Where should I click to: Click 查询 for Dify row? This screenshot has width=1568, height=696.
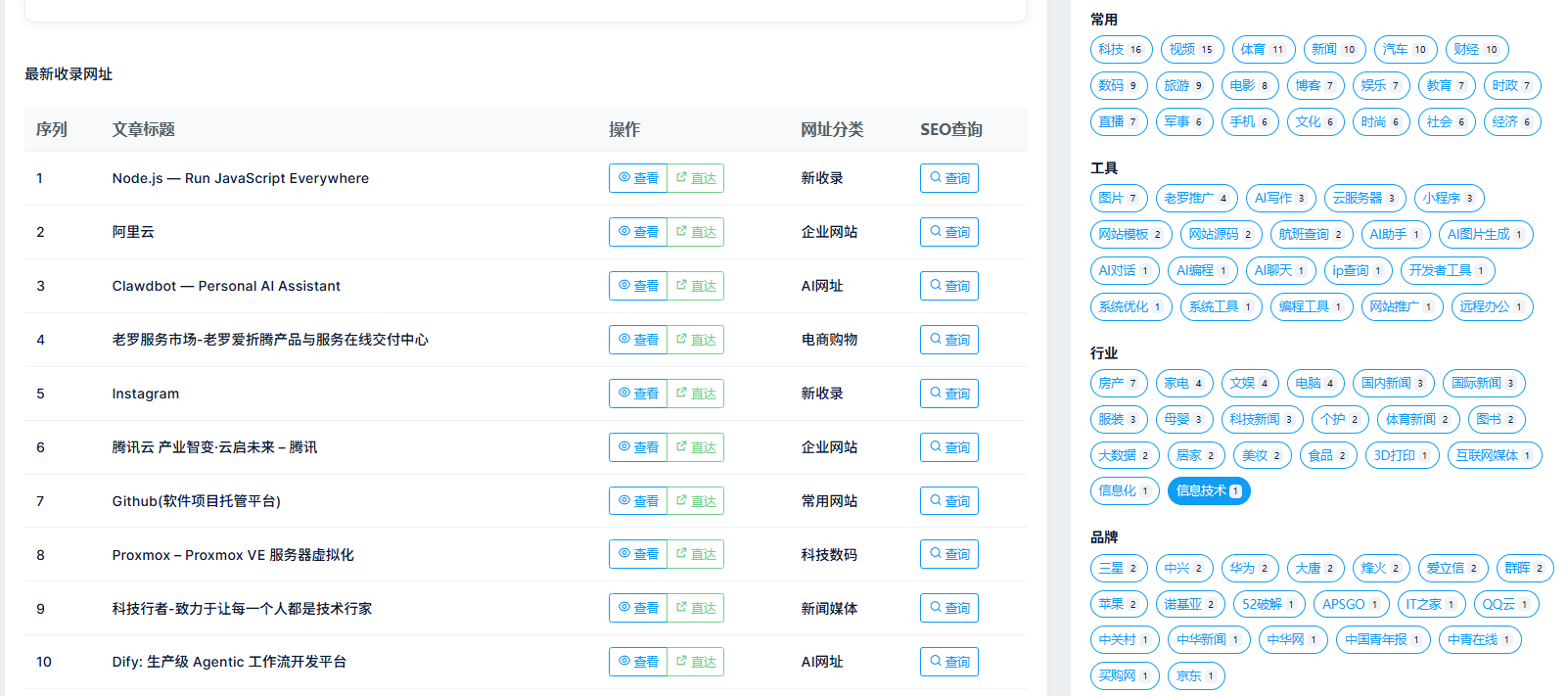point(949,662)
